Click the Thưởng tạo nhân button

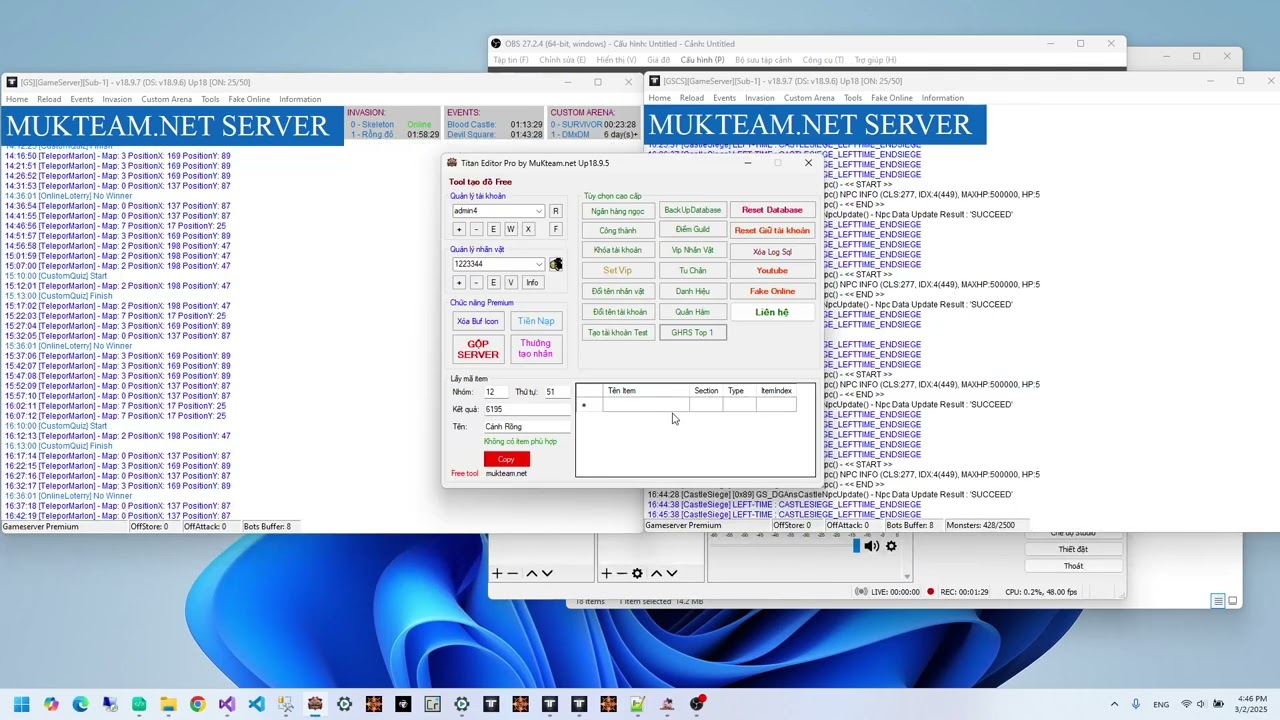pyautogui.click(x=536, y=349)
